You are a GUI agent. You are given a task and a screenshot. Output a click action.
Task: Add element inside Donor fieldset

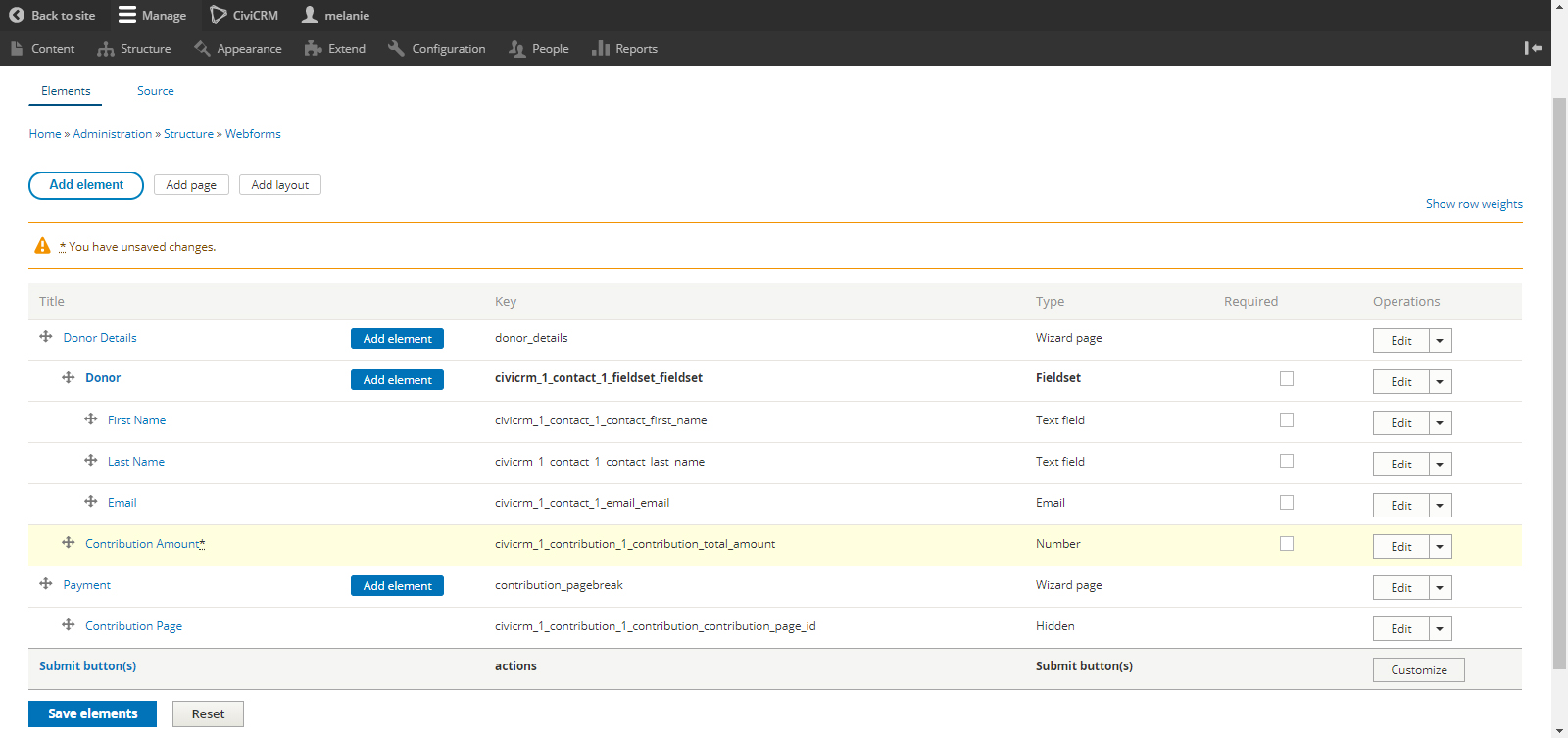click(397, 380)
